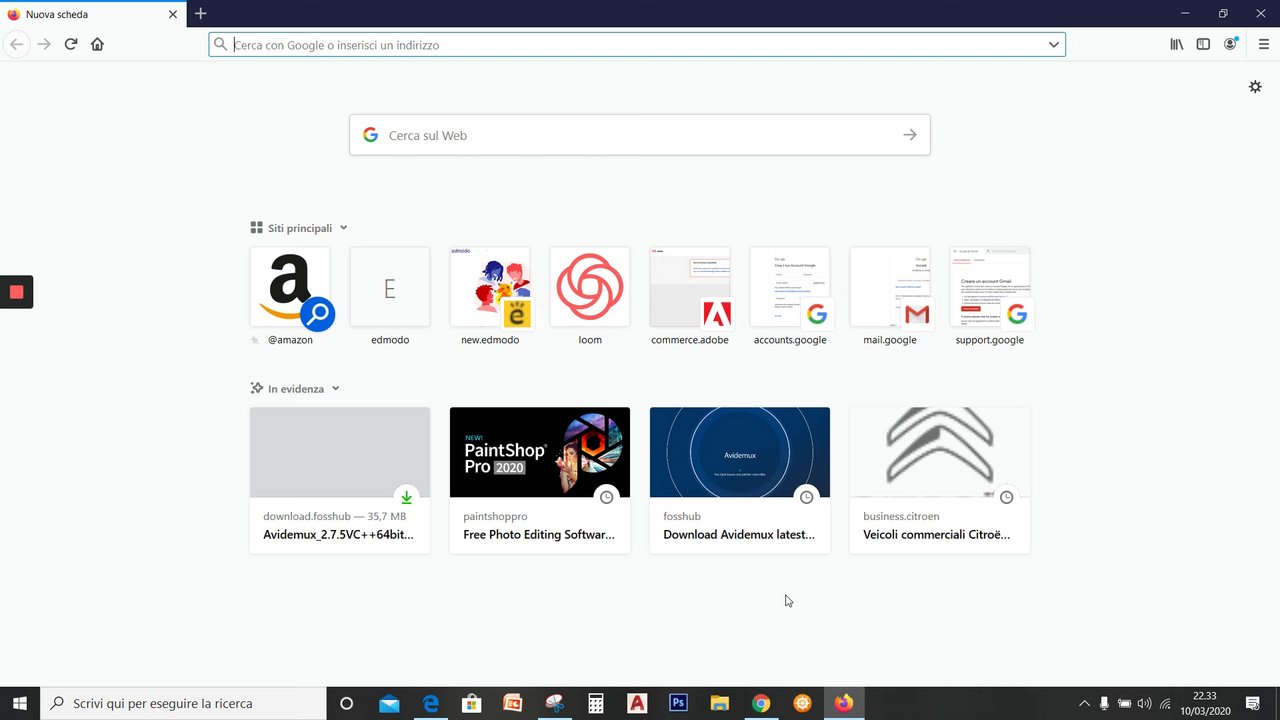
Task: Launch Microsoft Edge from taskbar
Action: click(431, 703)
